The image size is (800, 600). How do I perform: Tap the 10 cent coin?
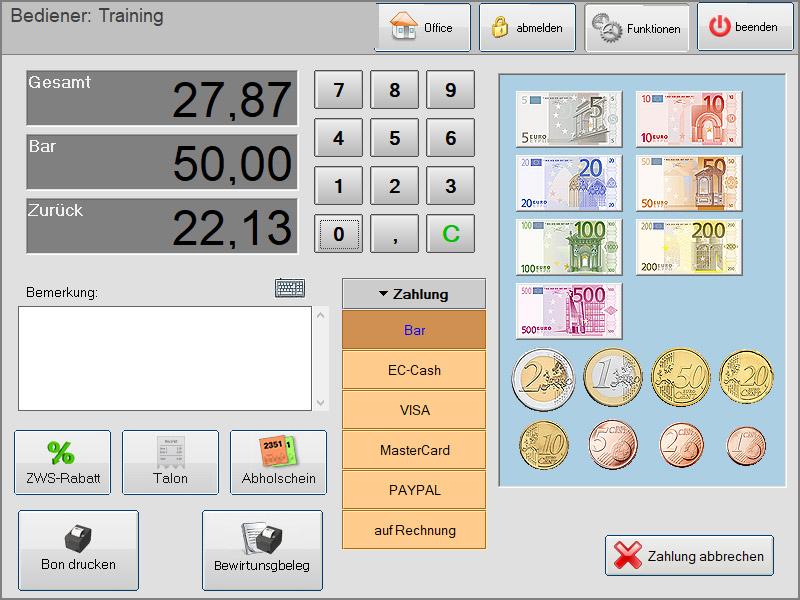[x=543, y=445]
